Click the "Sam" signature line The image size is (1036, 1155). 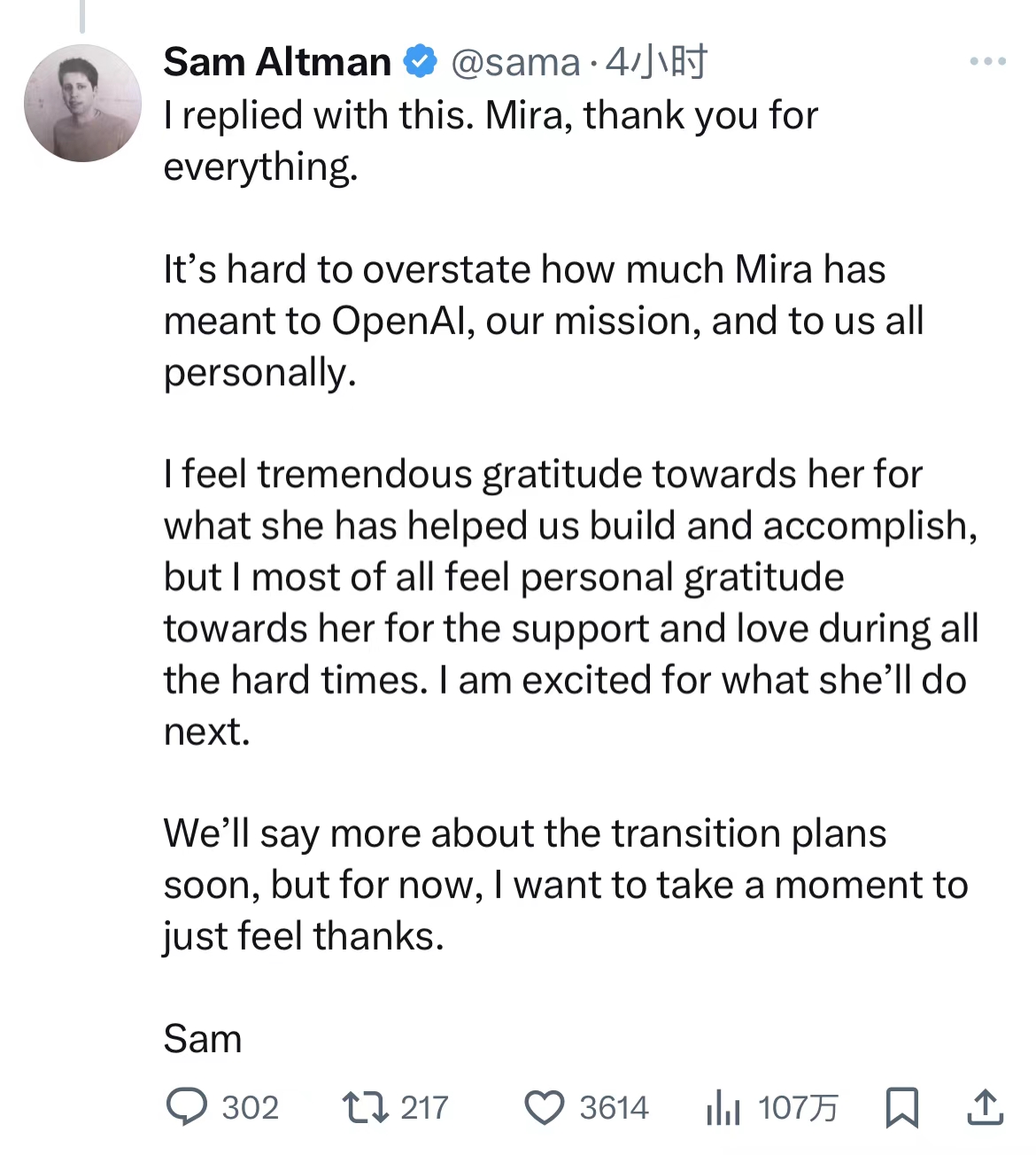[x=203, y=1038]
